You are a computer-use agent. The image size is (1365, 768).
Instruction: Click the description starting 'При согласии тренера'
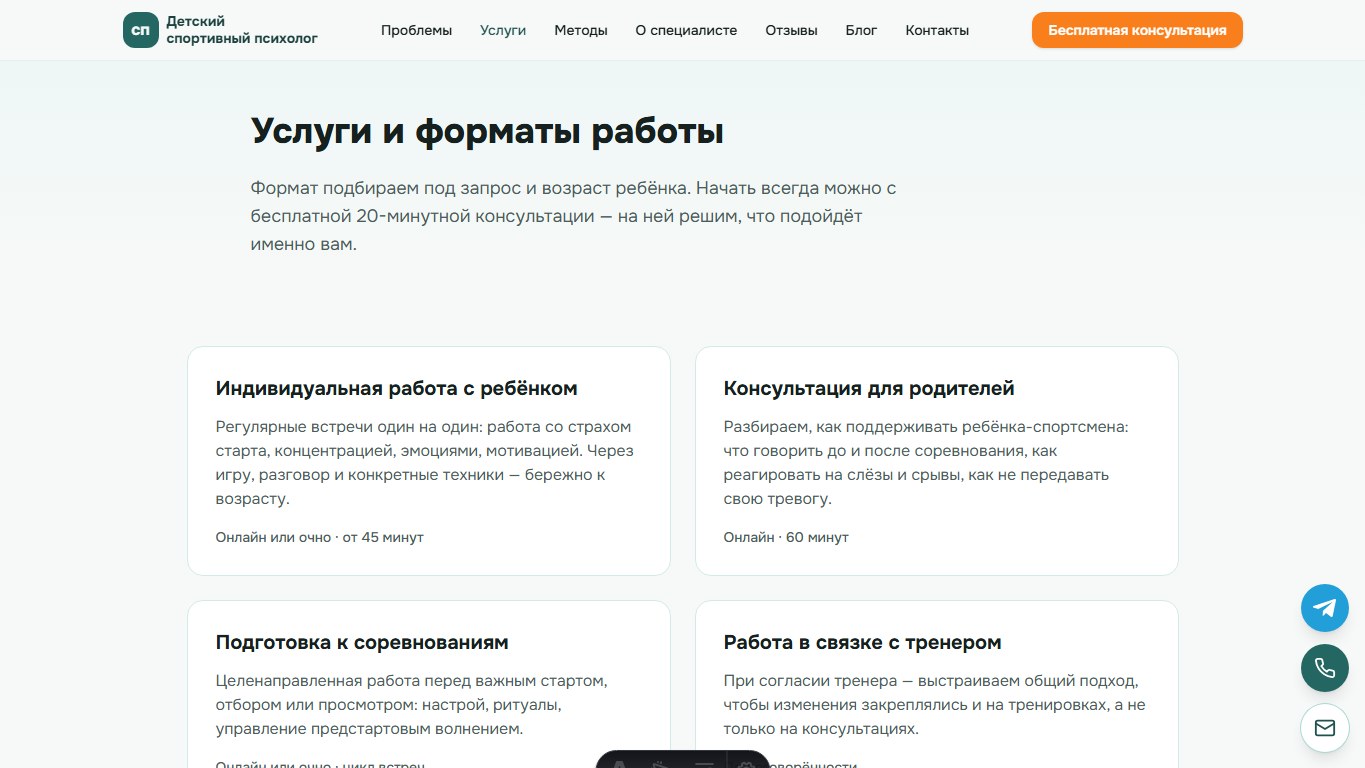coord(934,705)
